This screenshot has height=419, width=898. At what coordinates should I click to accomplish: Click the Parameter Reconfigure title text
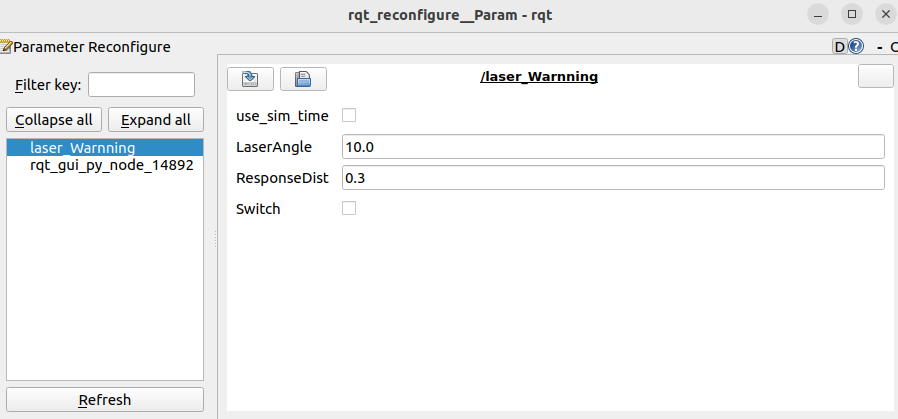click(92, 47)
